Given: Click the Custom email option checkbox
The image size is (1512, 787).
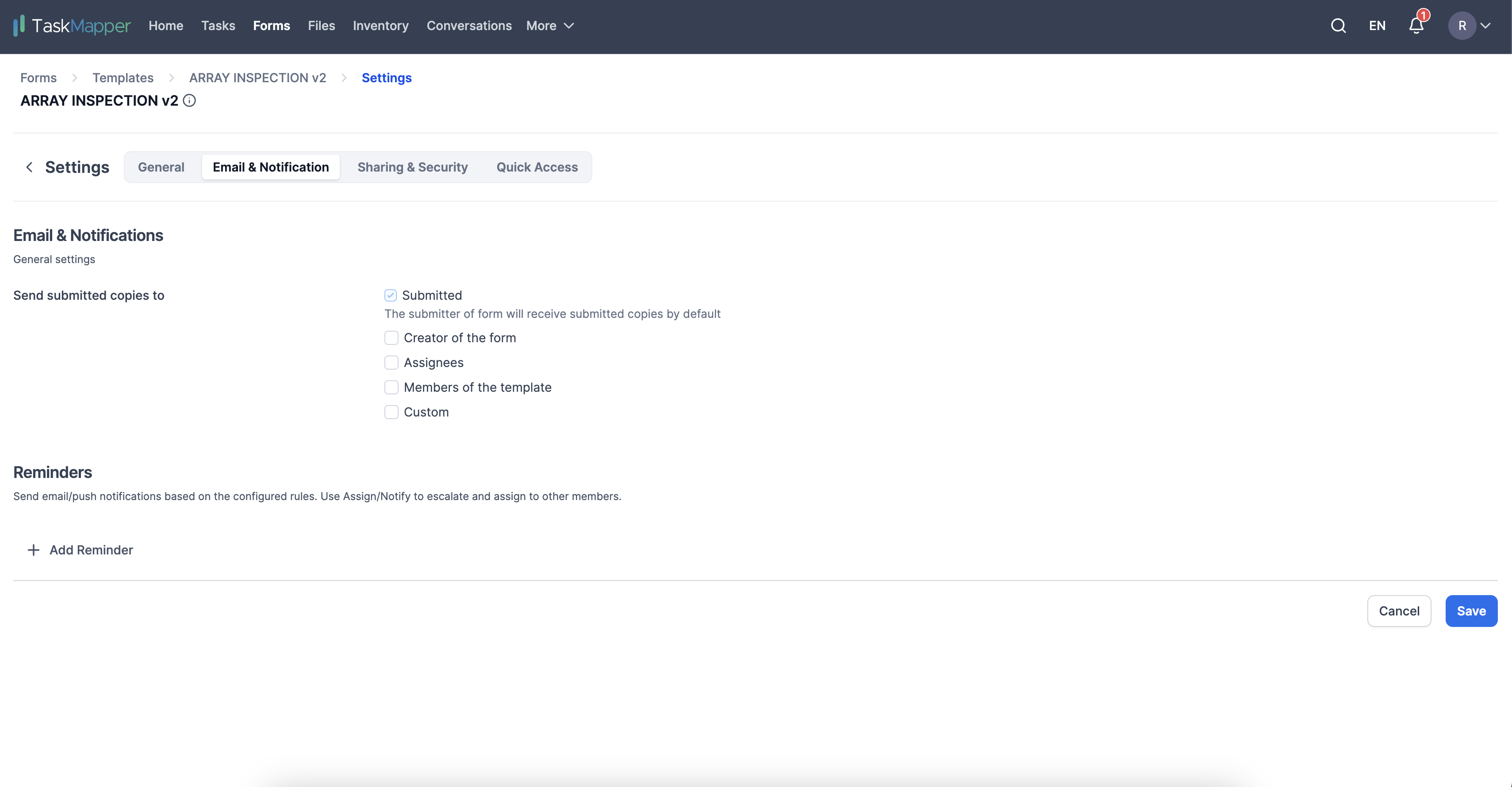Looking at the screenshot, I should coord(391,411).
